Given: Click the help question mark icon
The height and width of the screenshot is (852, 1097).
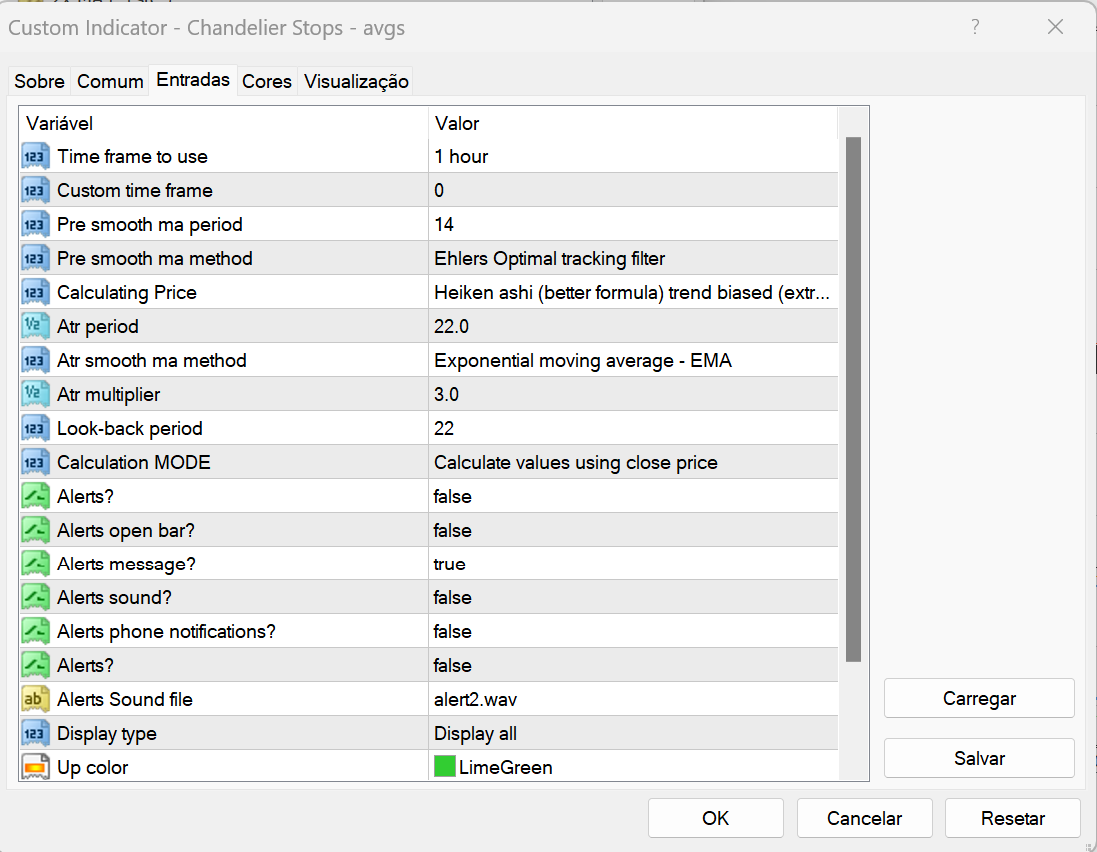Looking at the screenshot, I should 975,27.
